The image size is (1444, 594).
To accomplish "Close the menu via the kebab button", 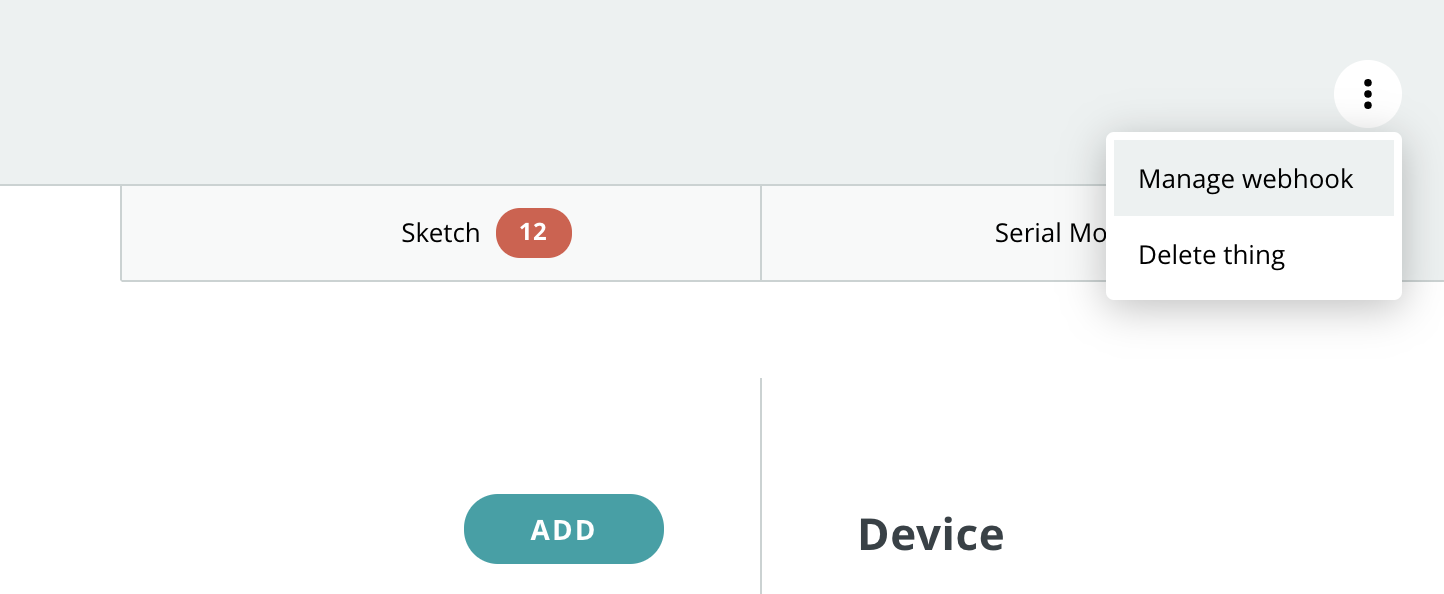I will (x=1367, y=94).
